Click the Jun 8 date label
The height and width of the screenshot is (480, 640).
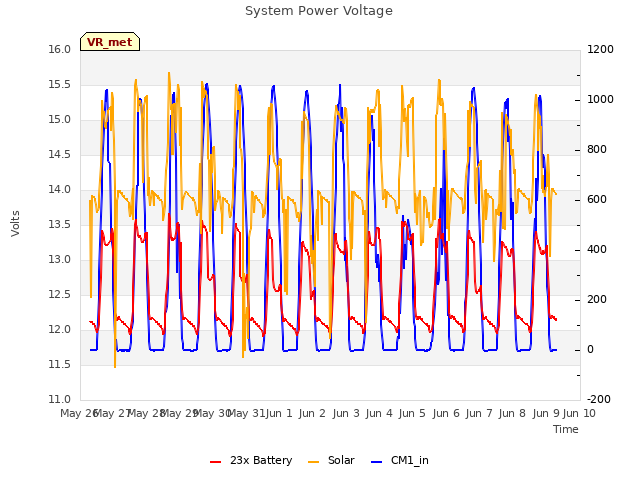pos(512,413)
